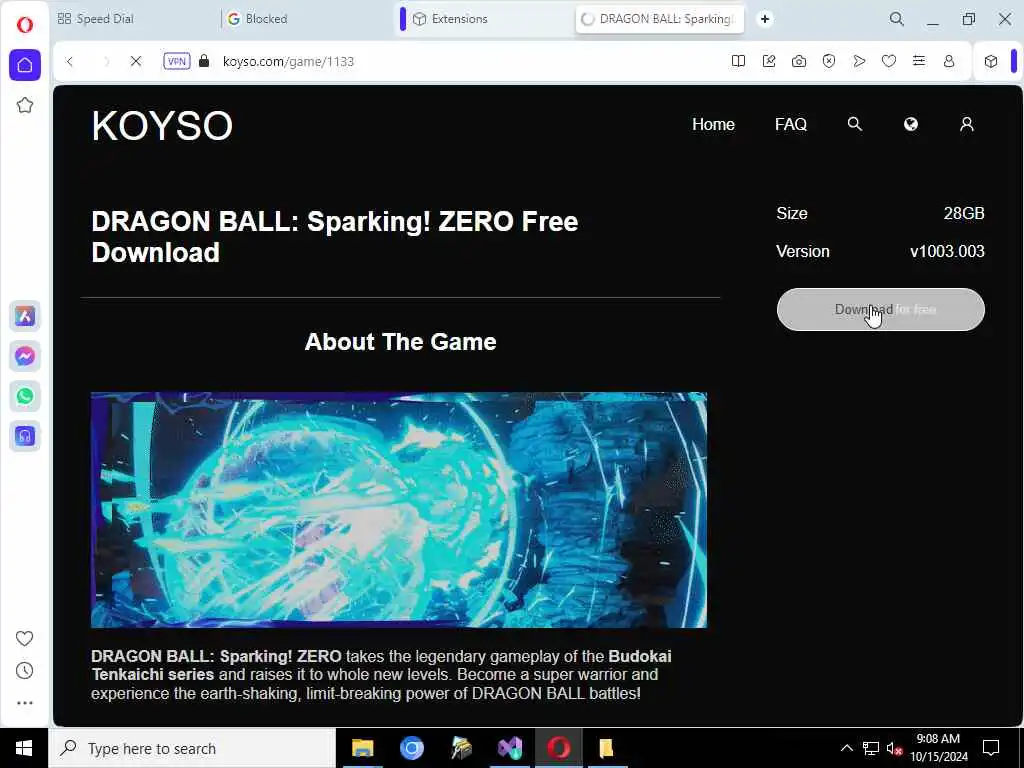Image resolution: width=1024 pixels, height=768 pixels.
Task: Open browsing history clock icon
Action: [x=25, y=671]
